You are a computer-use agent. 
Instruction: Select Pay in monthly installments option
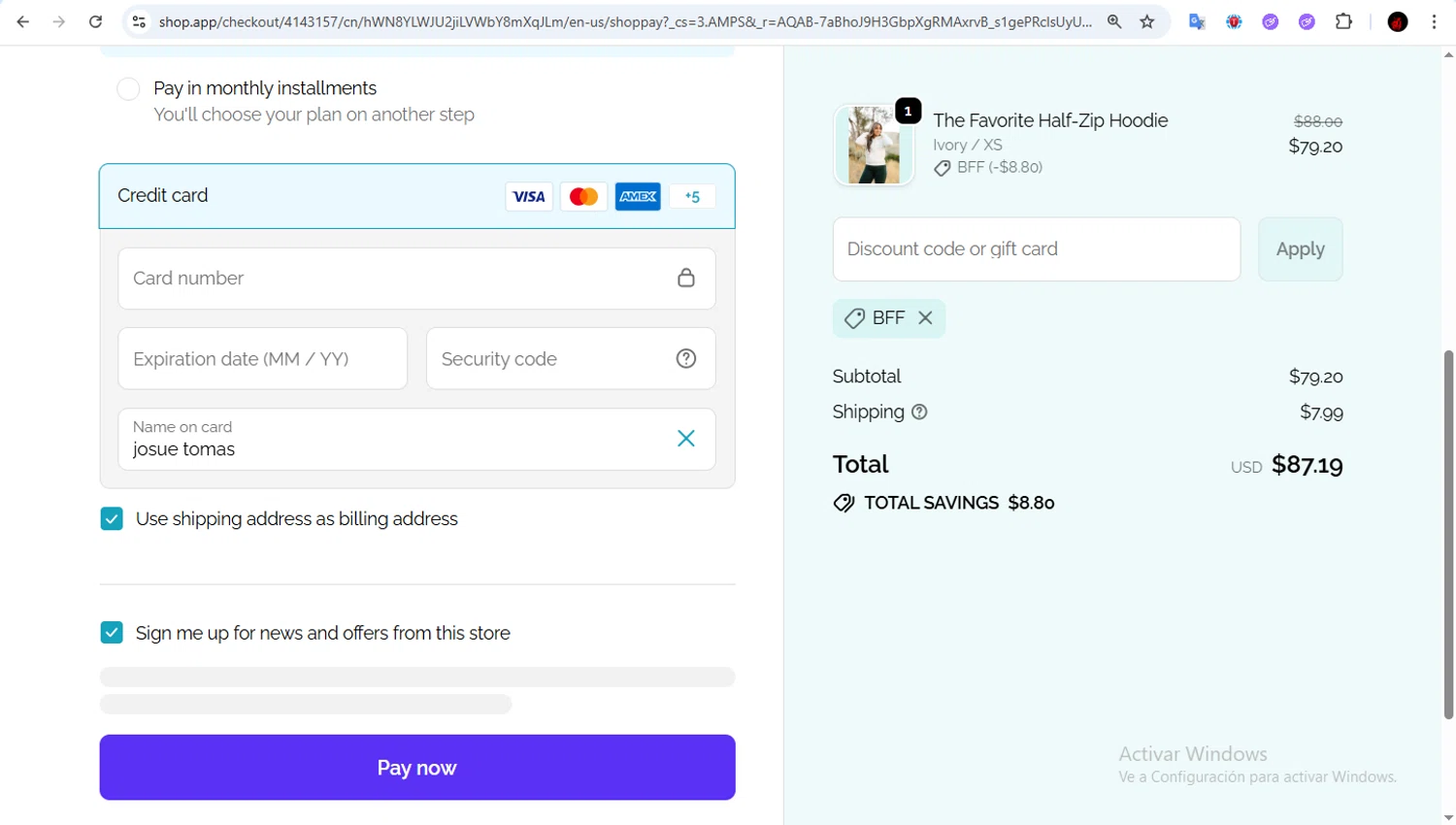tap(128, 89)
